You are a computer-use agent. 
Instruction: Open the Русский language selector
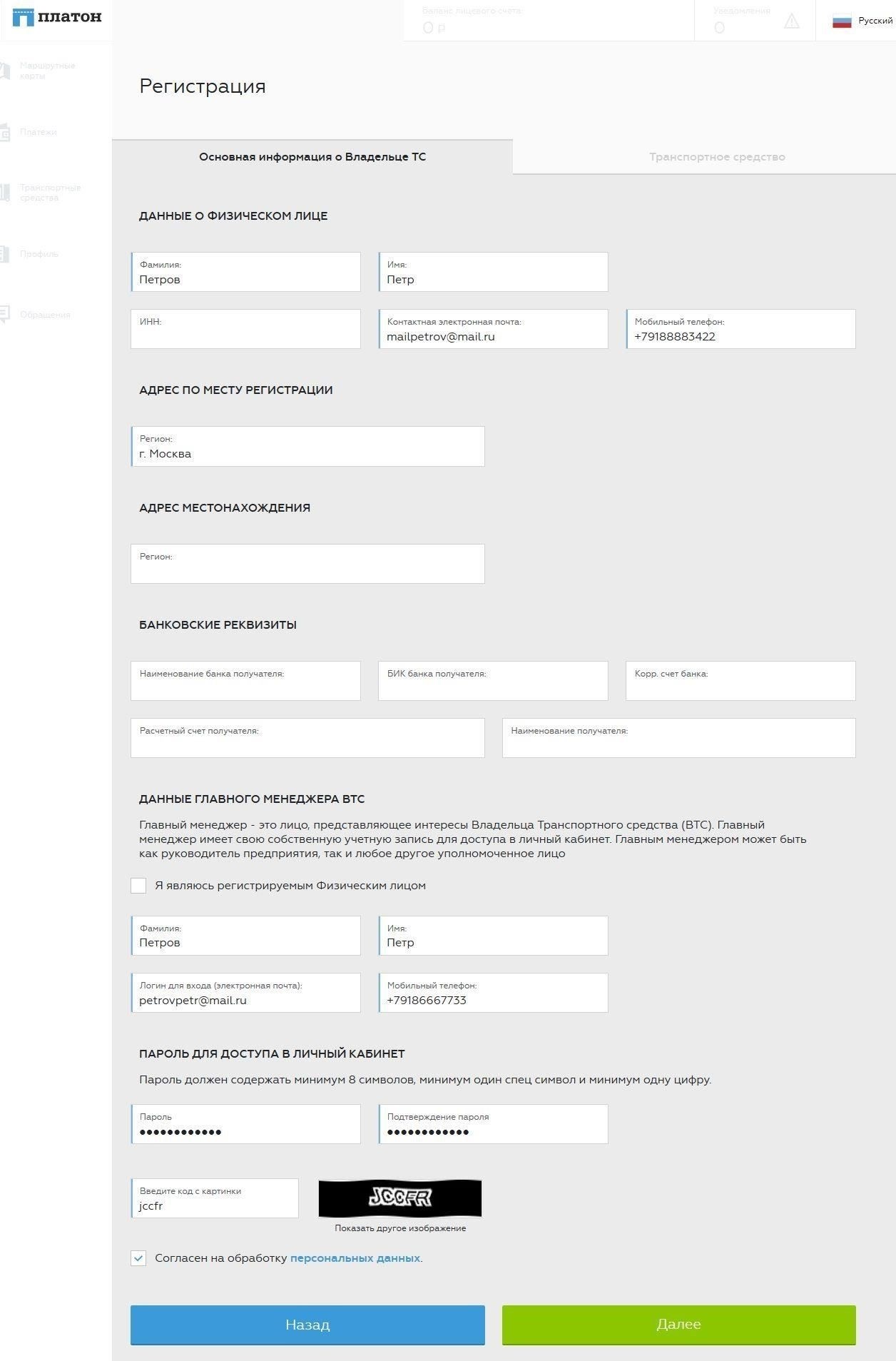862,21
